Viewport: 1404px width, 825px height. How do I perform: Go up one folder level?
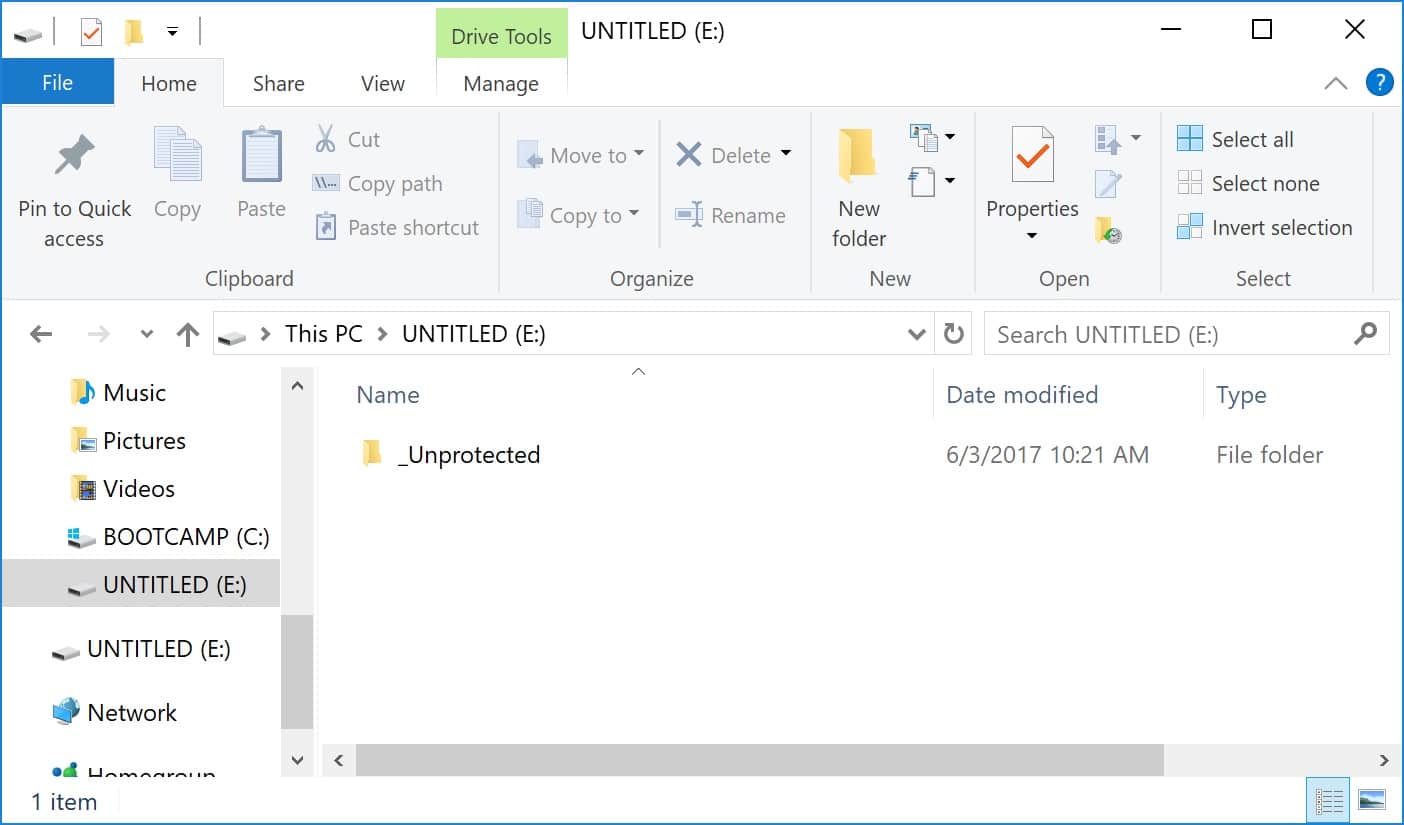187,334
